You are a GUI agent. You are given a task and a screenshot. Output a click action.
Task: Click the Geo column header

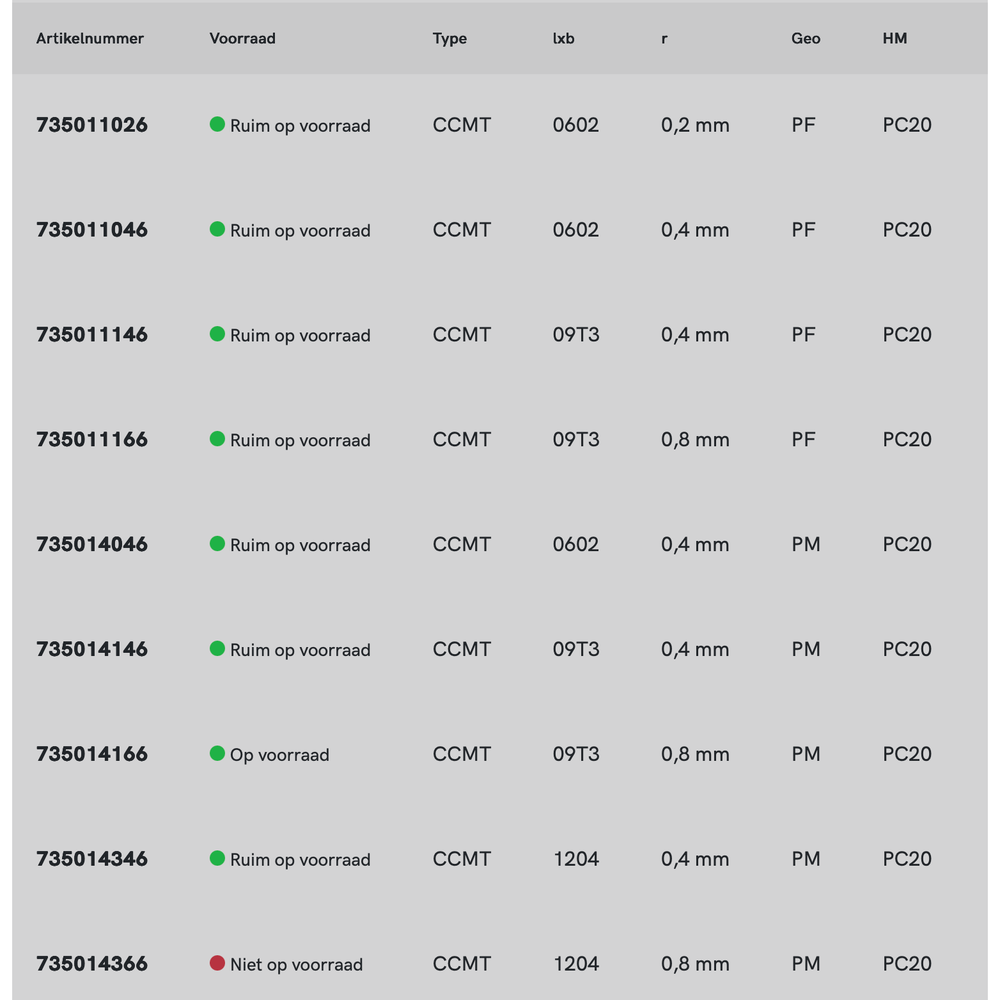(806, 39)
